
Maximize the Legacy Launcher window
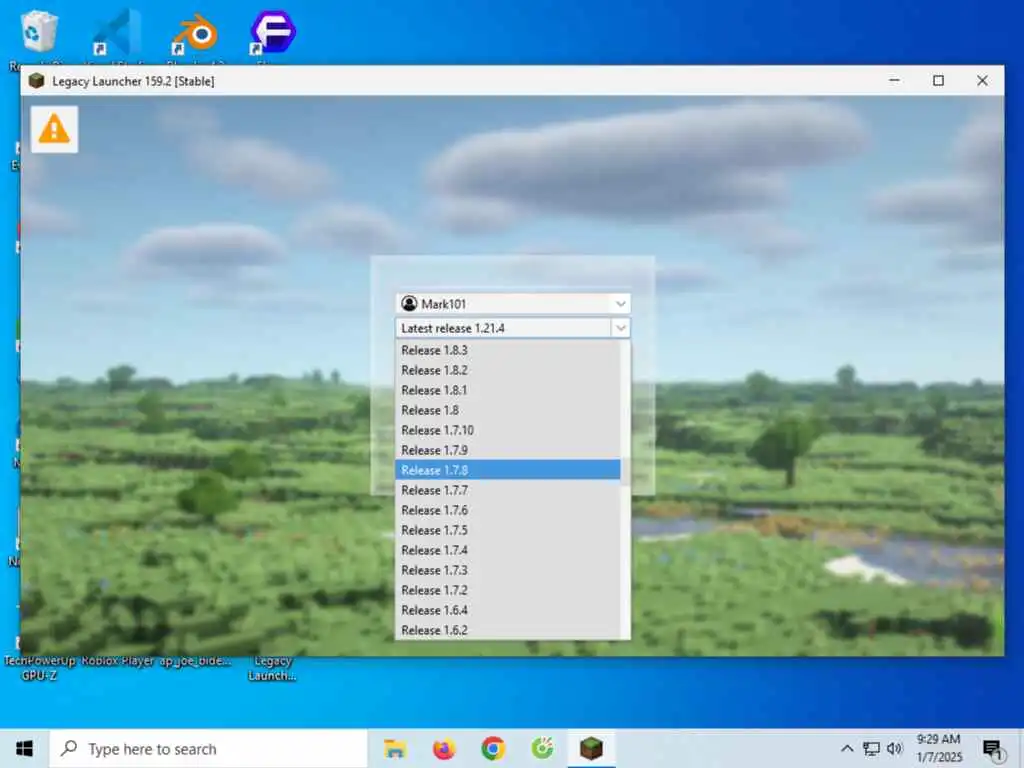(938, 80)
